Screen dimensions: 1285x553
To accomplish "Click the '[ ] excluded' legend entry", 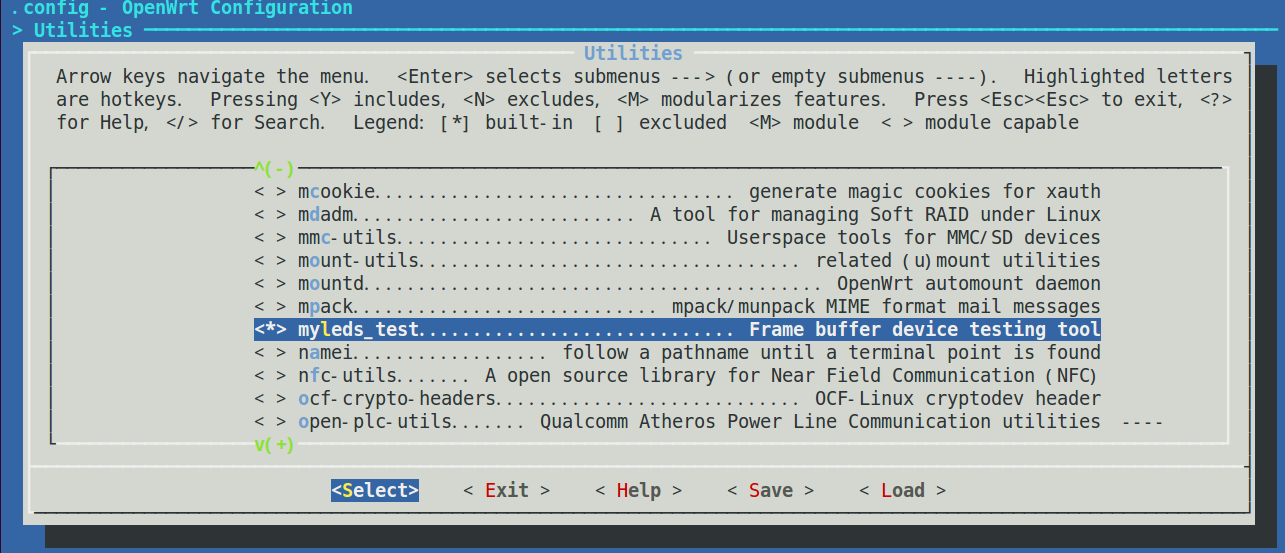I will pos(661,122).
